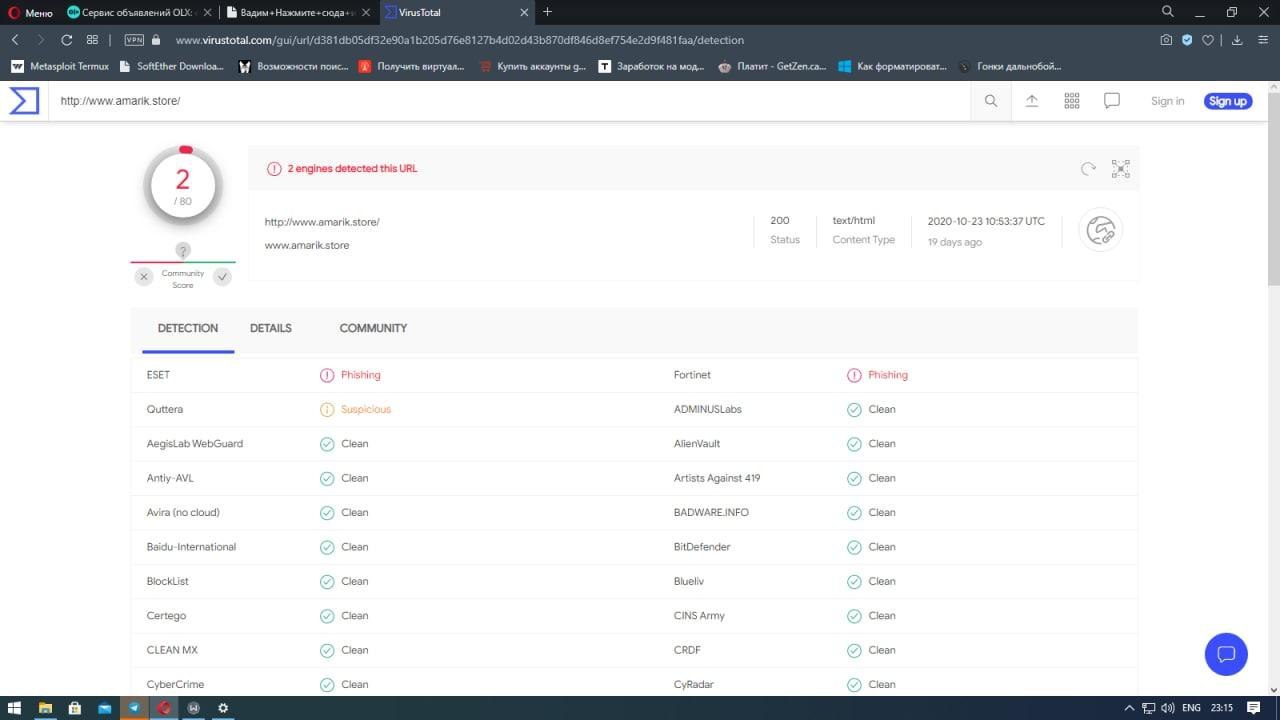The height and width of the screenshot is (720, 1280).
Task: Search tabs with top-right magnifier icon
Action: [x=1167, y=12]
